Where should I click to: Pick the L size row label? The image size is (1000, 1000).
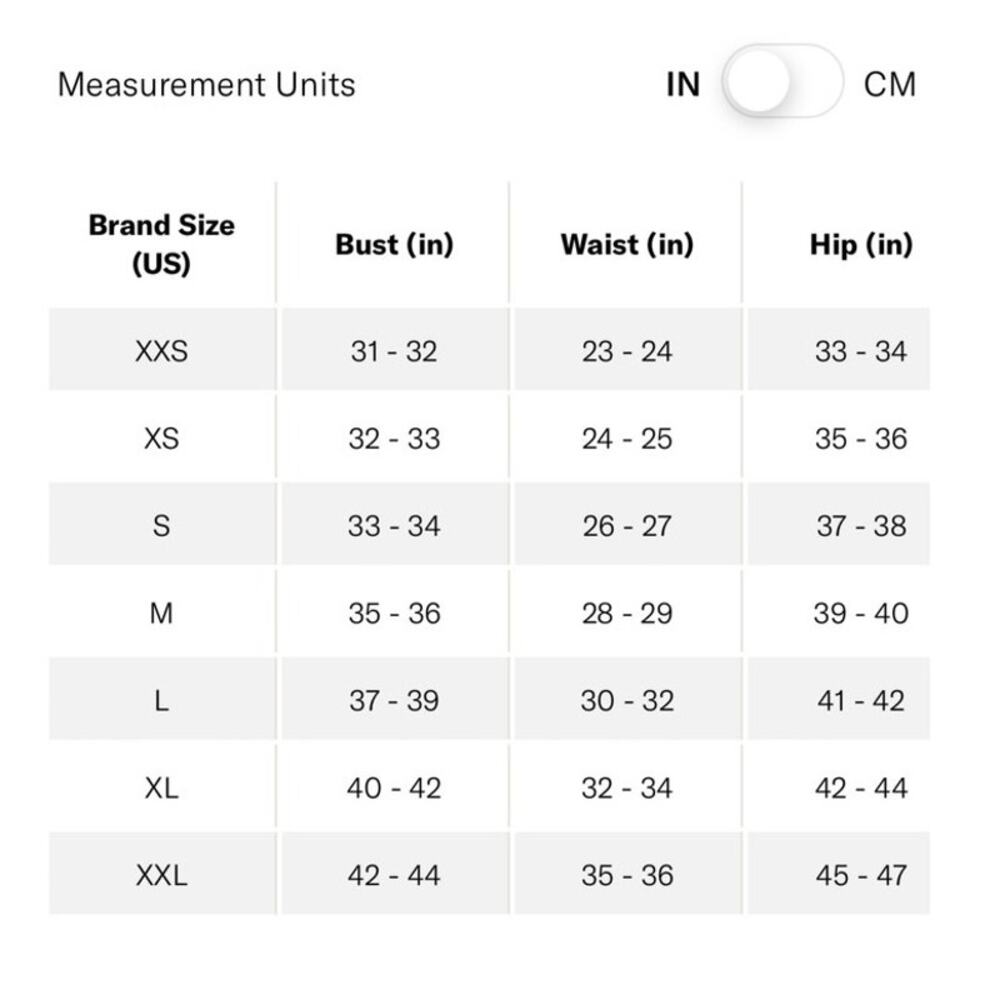point(161,700)
